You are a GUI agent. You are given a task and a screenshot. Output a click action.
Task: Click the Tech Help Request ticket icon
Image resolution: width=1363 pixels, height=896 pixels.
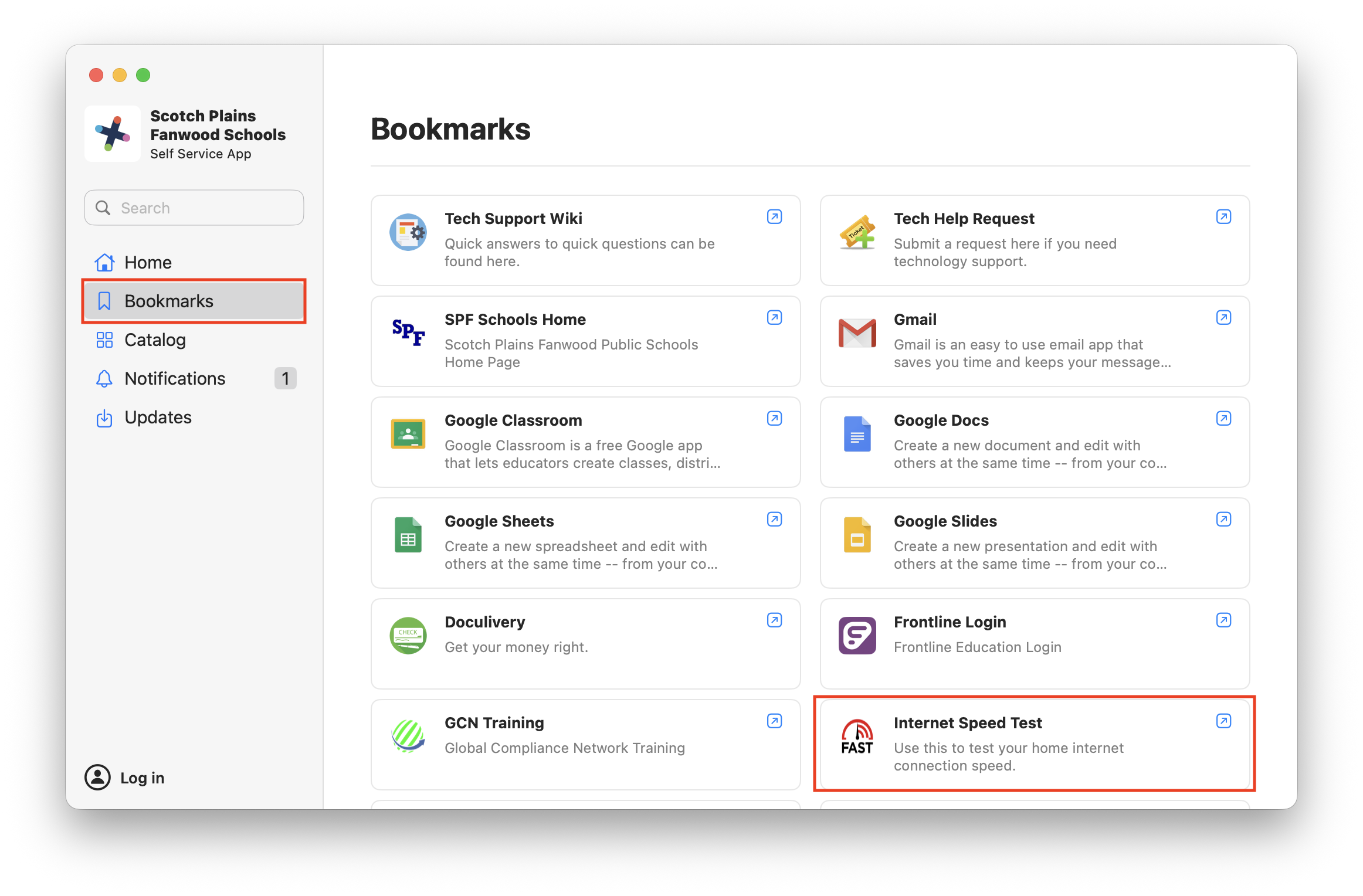tap(857, 232)
